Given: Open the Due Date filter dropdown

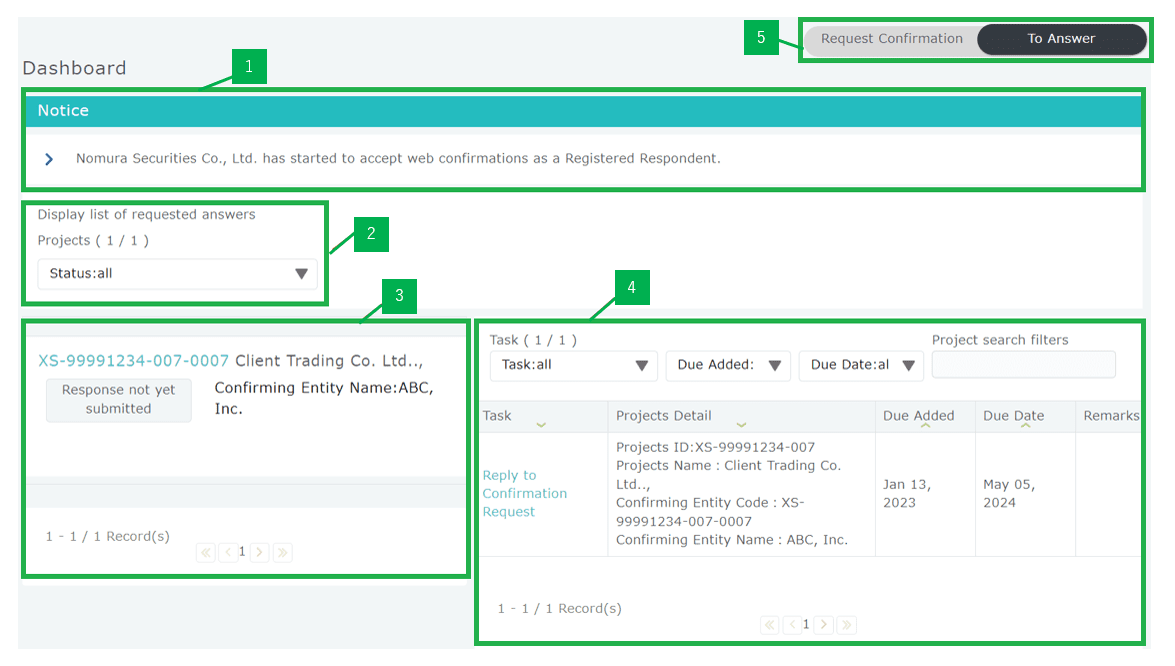Looking at the screenshot, I should [861, 366].
